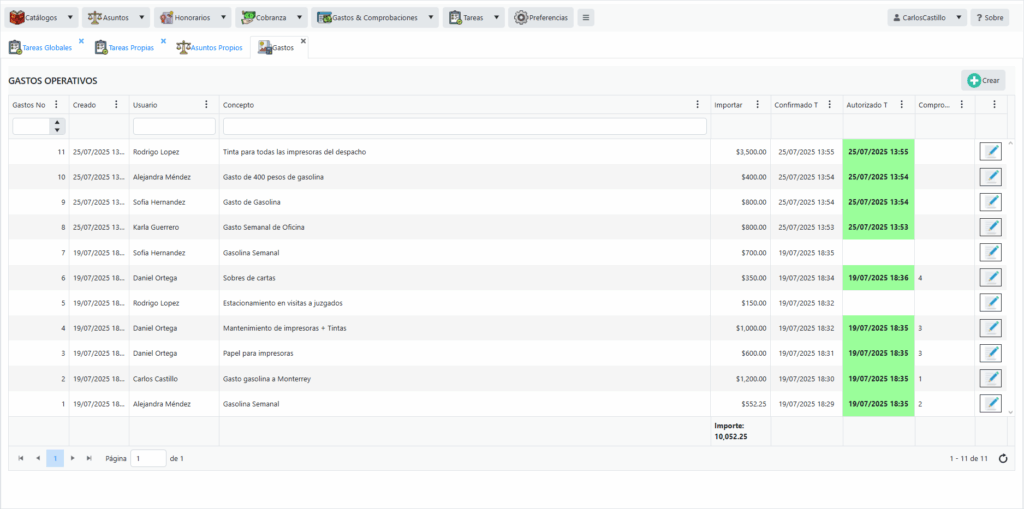The width and height of the screenshot is (1024, 509).
Task: Click the Página number input field
Action: [148, 458]
